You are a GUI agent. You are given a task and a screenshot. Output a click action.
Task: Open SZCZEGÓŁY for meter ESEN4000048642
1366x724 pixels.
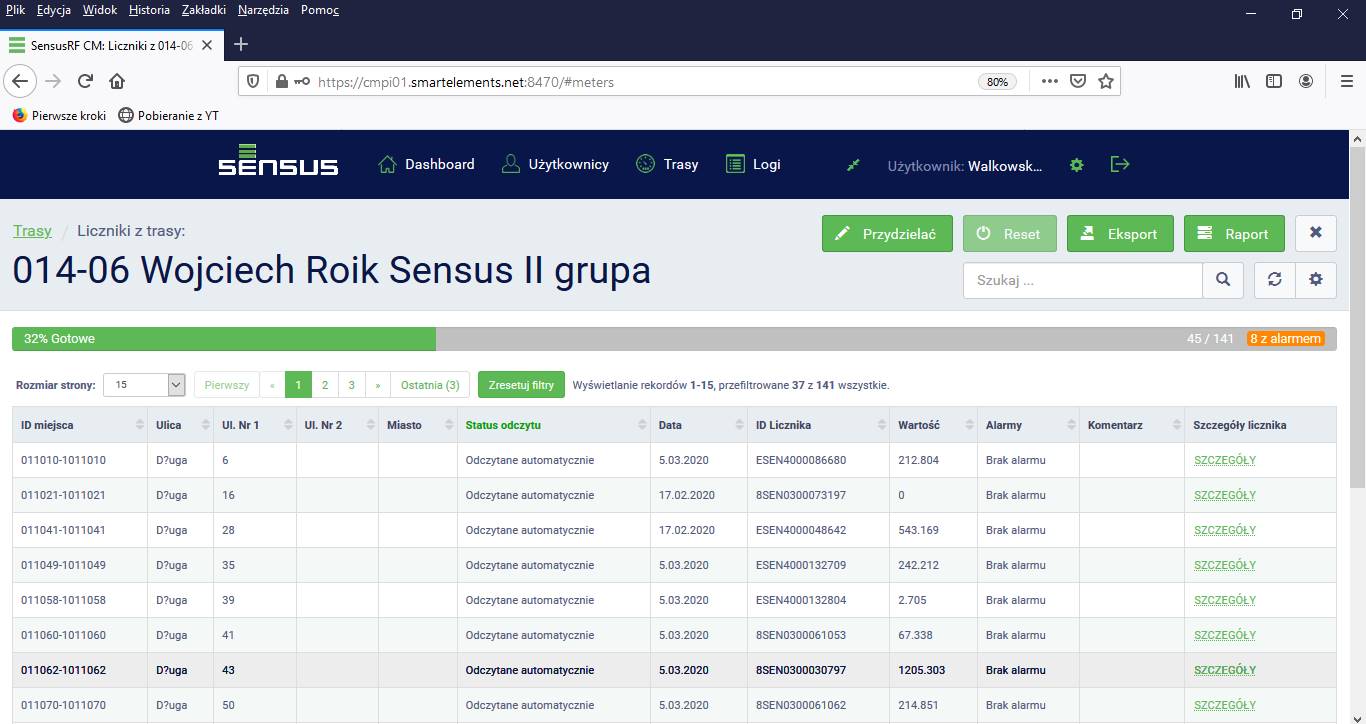pyautogui.click(x=1225, y=530)
